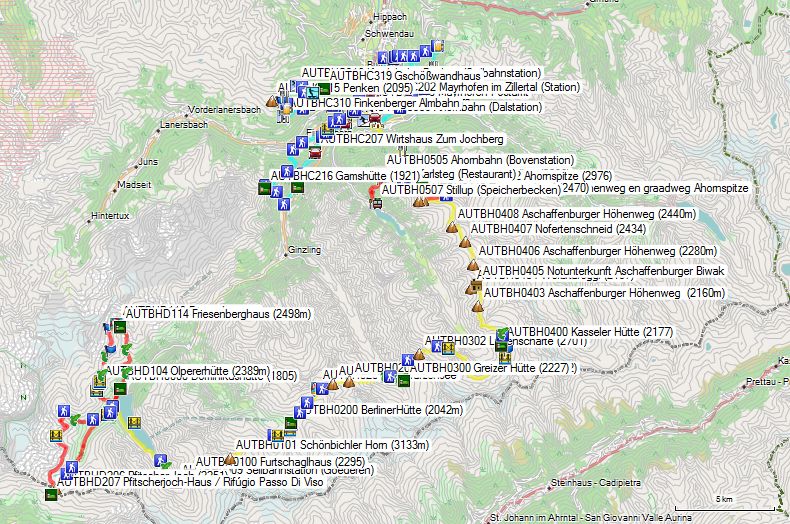Select the lodge icon below the Pfitscherjoch-Haus label
Screen dimensions: 790x524
pos(51,493)
